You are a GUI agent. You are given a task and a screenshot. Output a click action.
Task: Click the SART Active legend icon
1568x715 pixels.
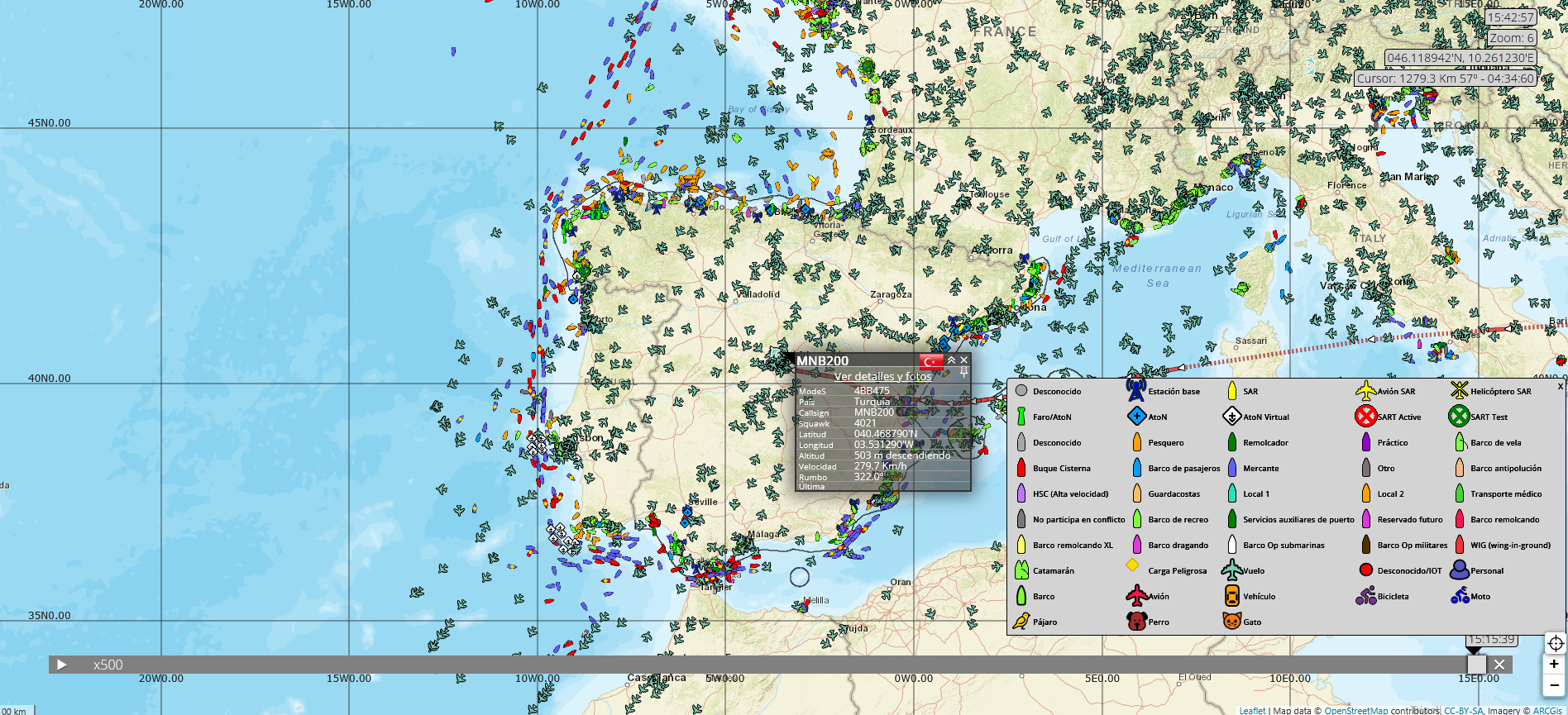click(1365, 417)
